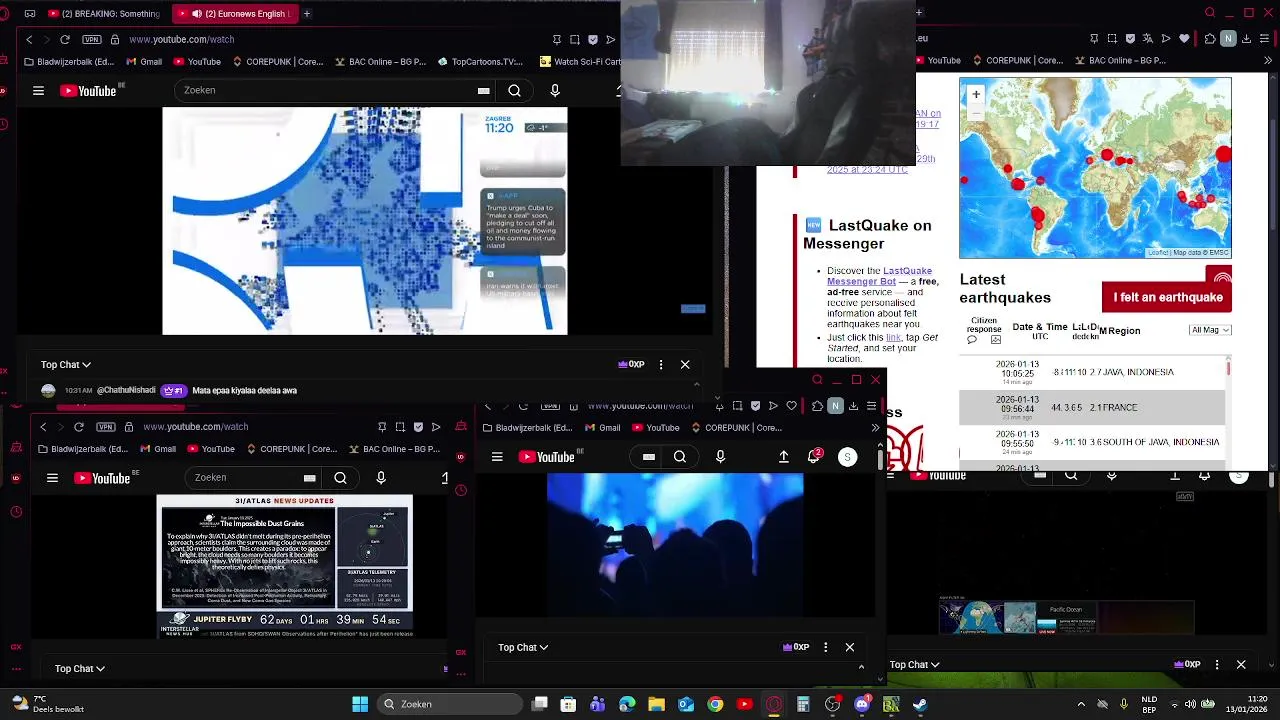The image size is (1280, 720).
Task: Open a new tab next to Euronews tab
Action: [x=307, y=14]
